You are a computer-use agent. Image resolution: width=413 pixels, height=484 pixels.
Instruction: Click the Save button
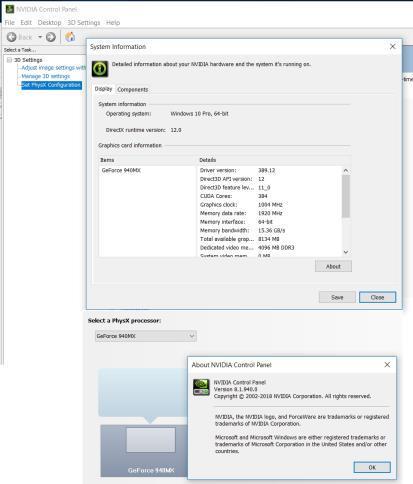coord(337,297)
